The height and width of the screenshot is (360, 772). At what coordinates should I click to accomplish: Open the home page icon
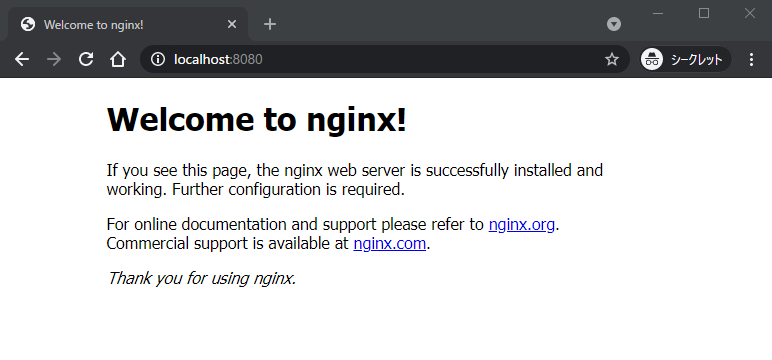click(118, 60)
